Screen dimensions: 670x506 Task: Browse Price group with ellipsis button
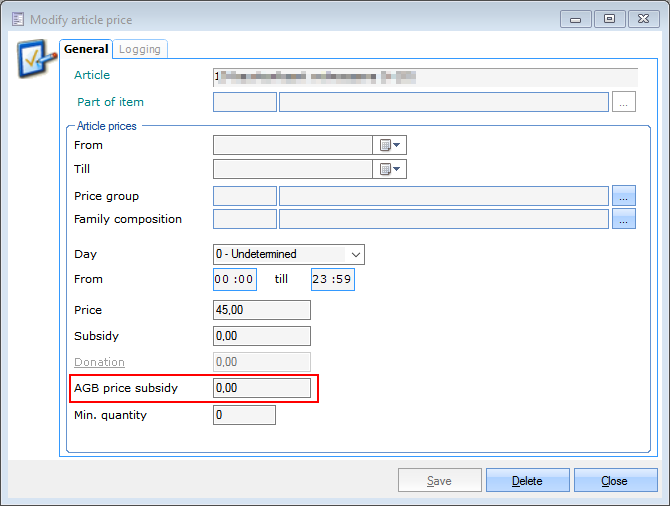point(624,196)
